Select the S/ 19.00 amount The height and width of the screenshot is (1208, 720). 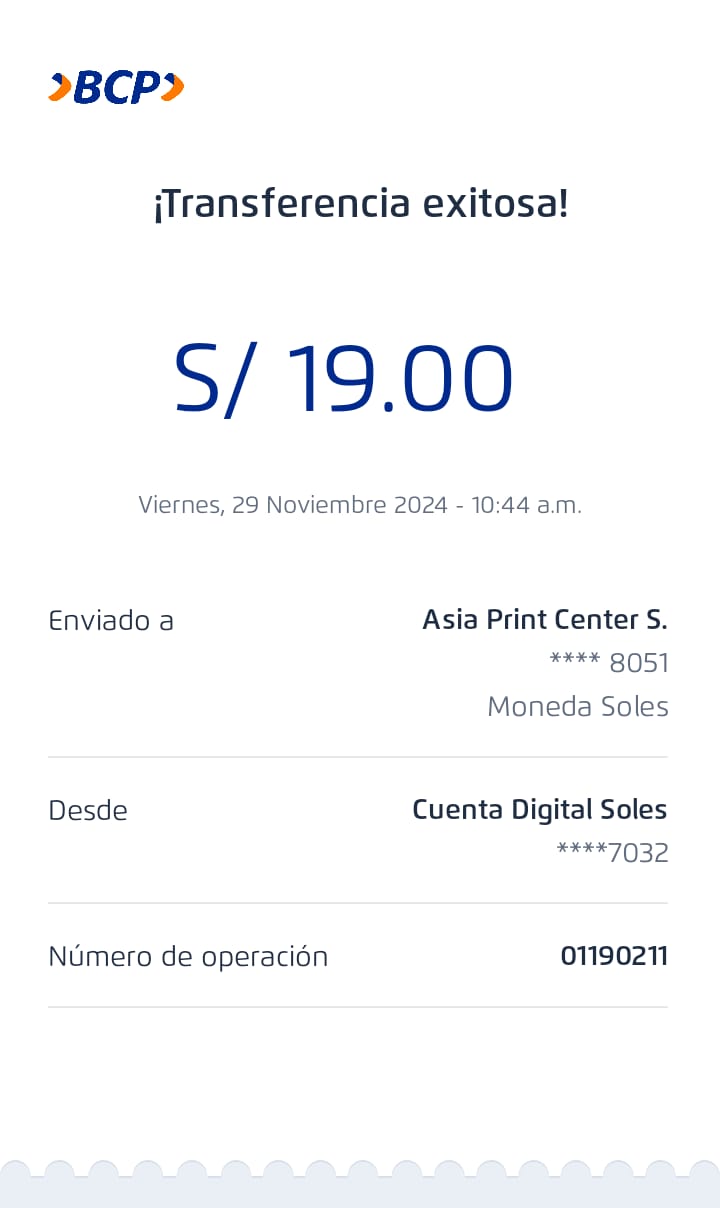pyautogui.click(x=343, y=379)
